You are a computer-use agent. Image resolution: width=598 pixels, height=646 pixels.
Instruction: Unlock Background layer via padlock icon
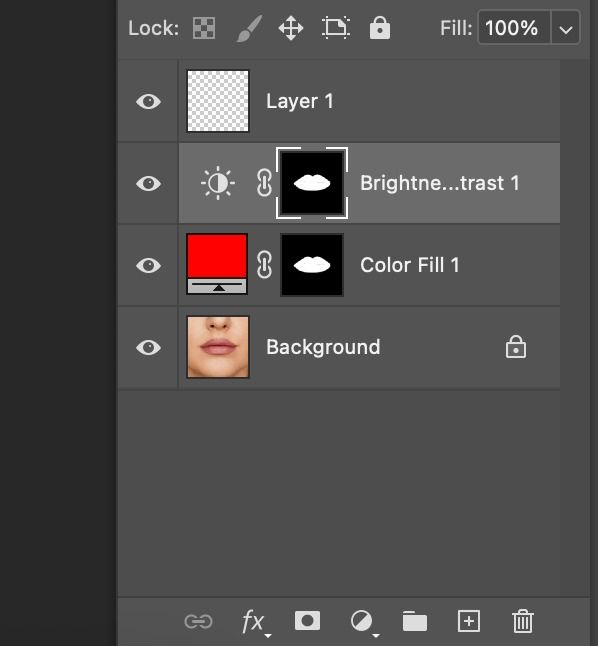tap(516, 347)
